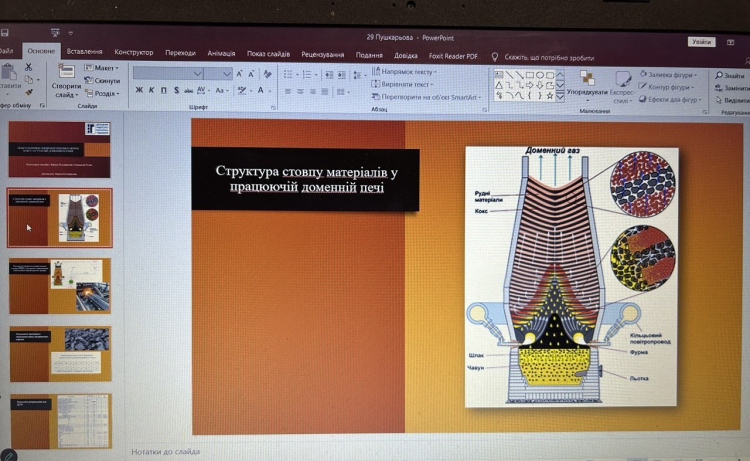Image resolution: width=750 pixels, height=461 pixels.
Task: Click the Знайти search icon
Action: tap(728, 76)
